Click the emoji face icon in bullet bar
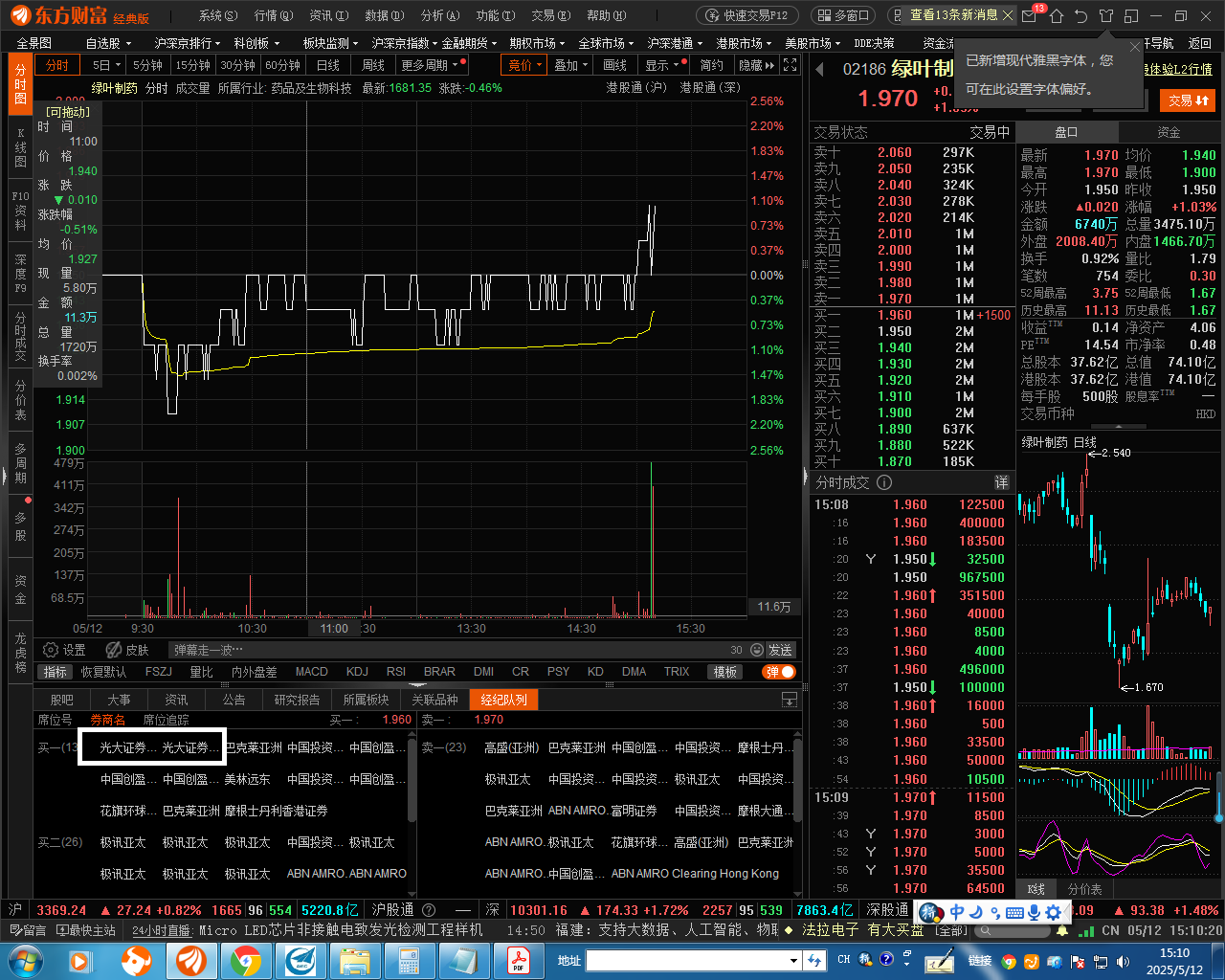The height and width of the screenshot is (980, 1225). [x=757, y=650]
